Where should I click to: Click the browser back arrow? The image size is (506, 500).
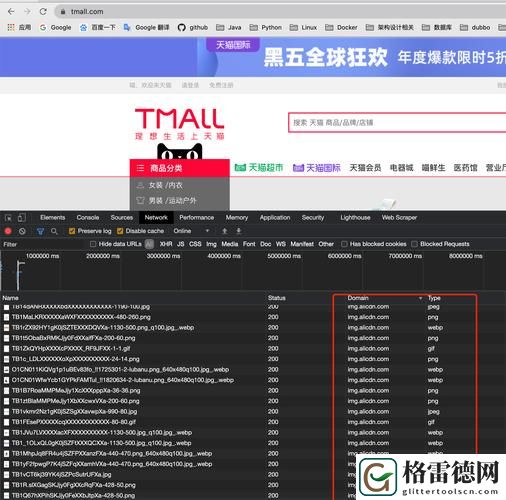point(11,12)
